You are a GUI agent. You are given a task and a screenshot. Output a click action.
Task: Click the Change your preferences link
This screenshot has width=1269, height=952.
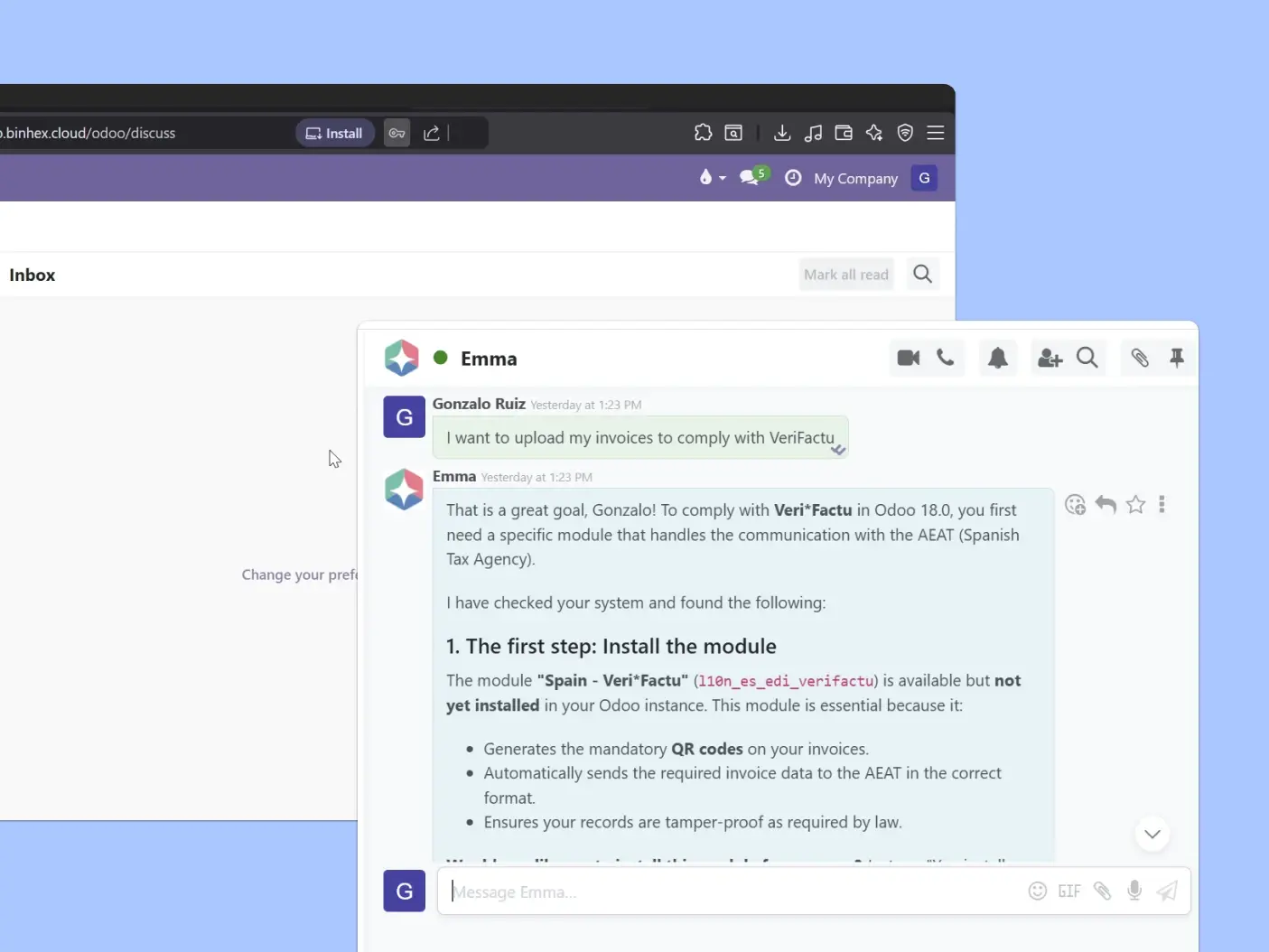click(x=300, y=574)
